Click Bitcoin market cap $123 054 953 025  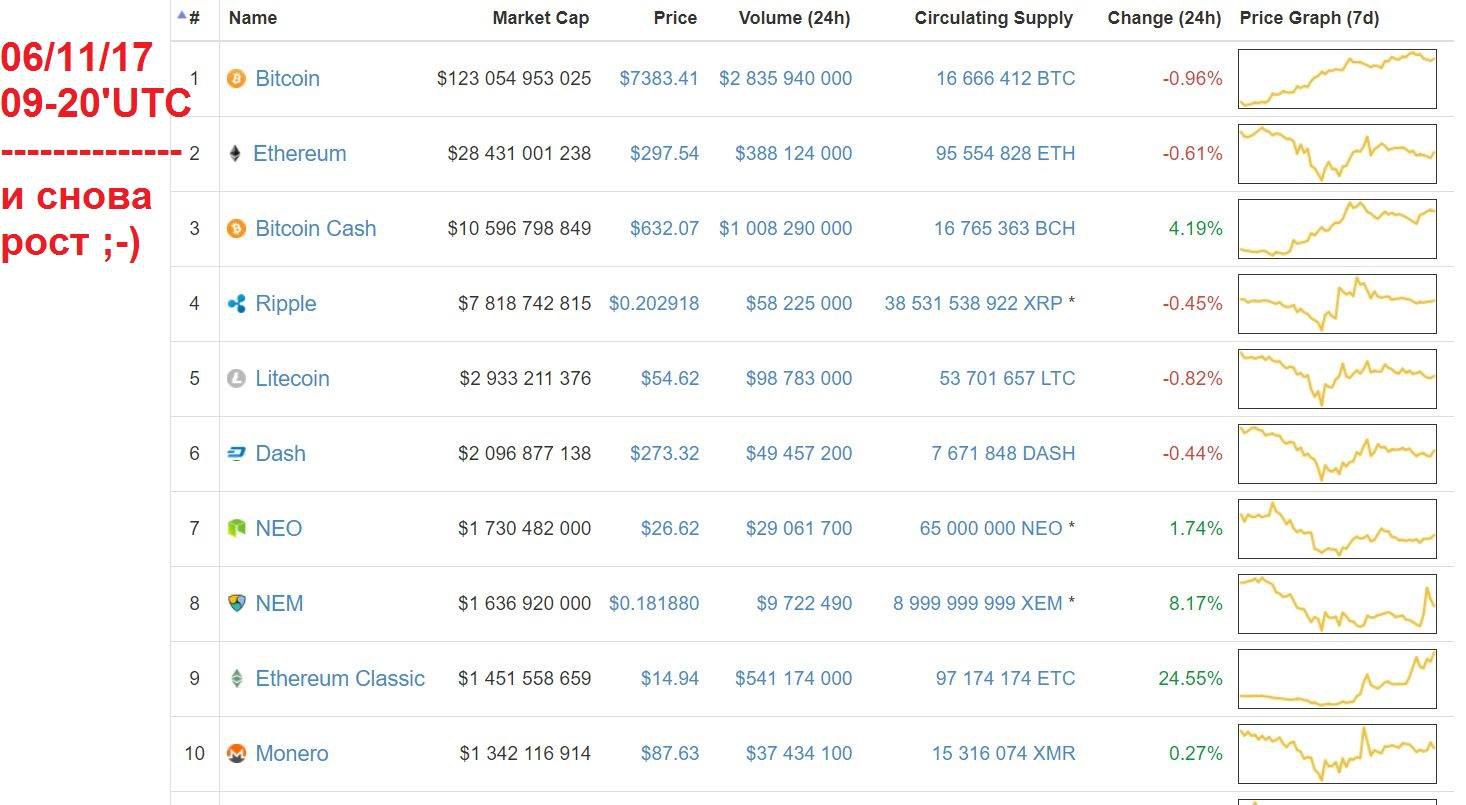tap(514, 78)
